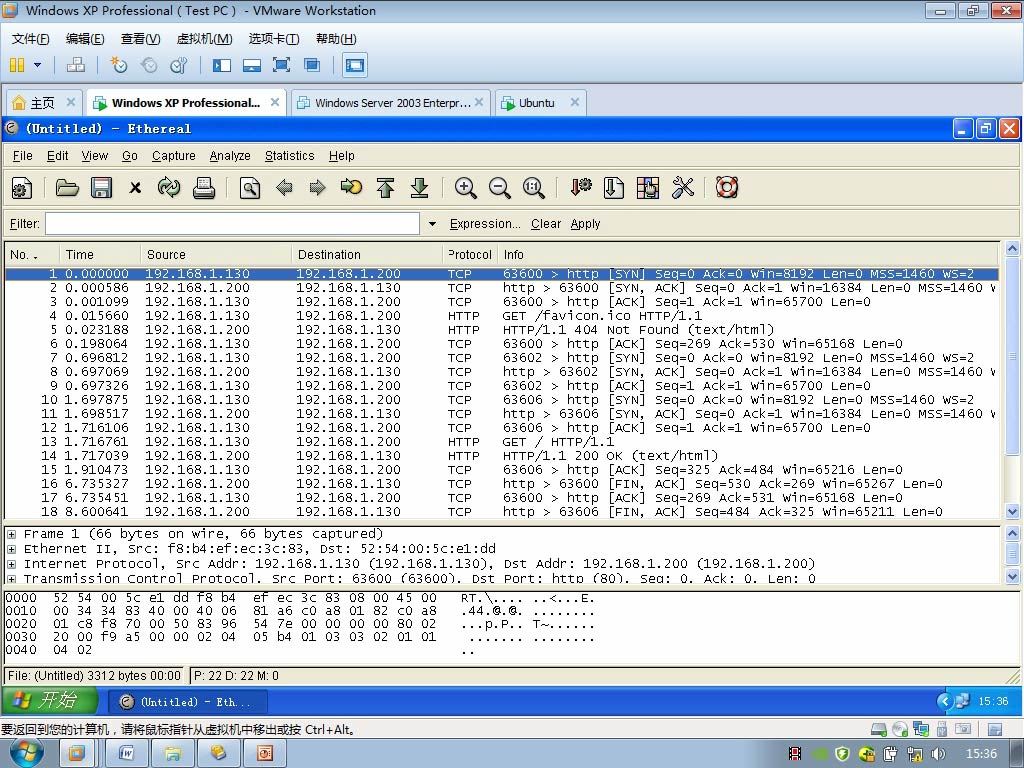Open the capture options gear icon in Ethereal
Screen dimensions: 1024x768
pyautogui.click(x=22, y=189)
